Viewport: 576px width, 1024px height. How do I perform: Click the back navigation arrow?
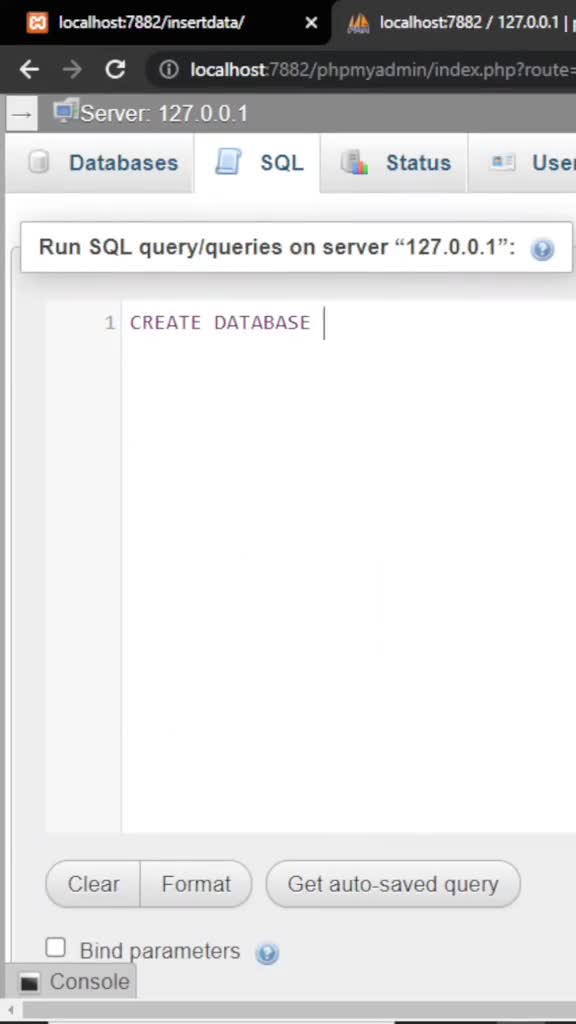[29, 69]
